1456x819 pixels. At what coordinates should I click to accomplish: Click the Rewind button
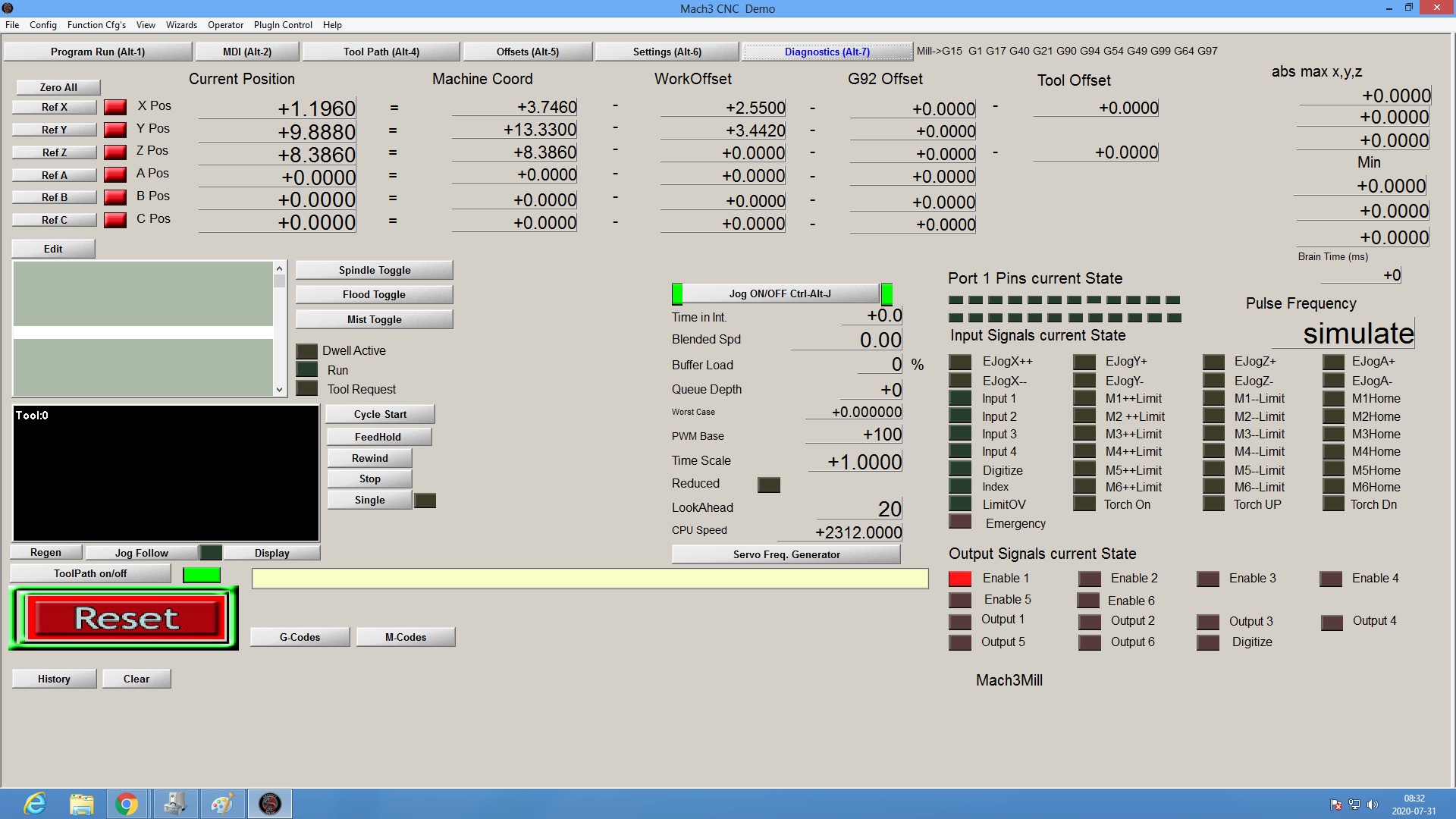click(x=369, y=458)
